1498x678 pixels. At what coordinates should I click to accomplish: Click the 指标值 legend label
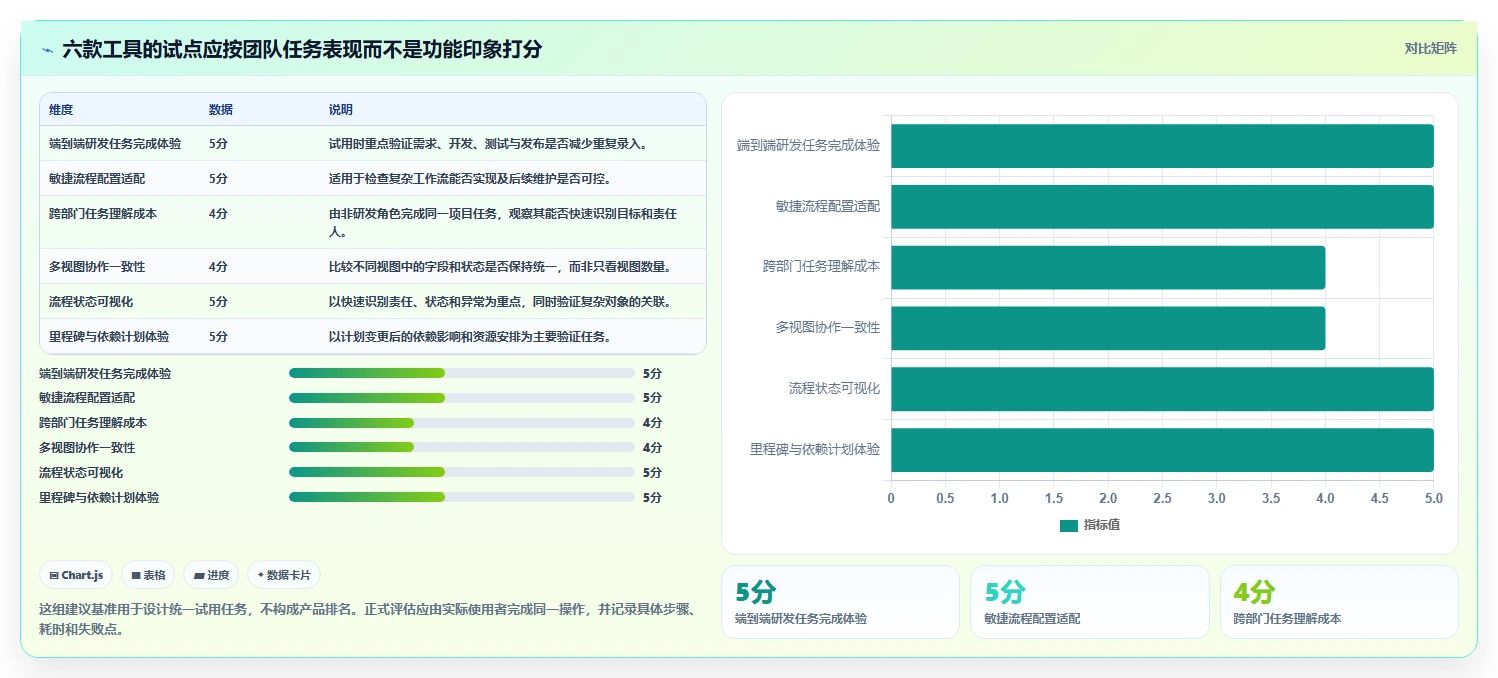tap(1102, 525)
